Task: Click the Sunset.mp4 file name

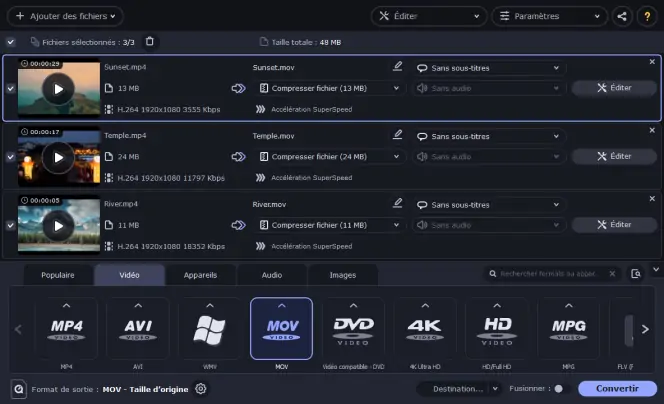Action: click(x=125, y=67)
